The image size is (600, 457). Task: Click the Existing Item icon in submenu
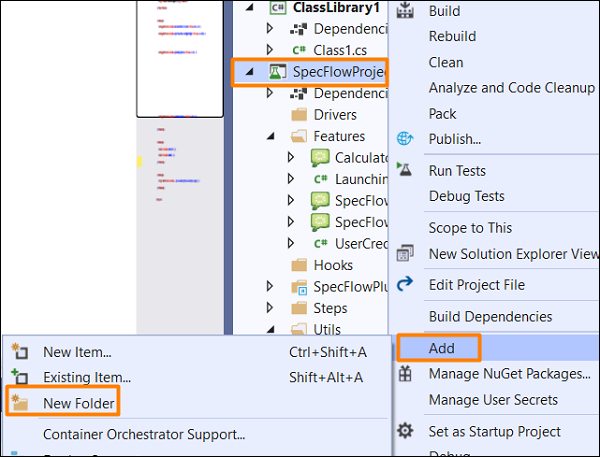18,377
